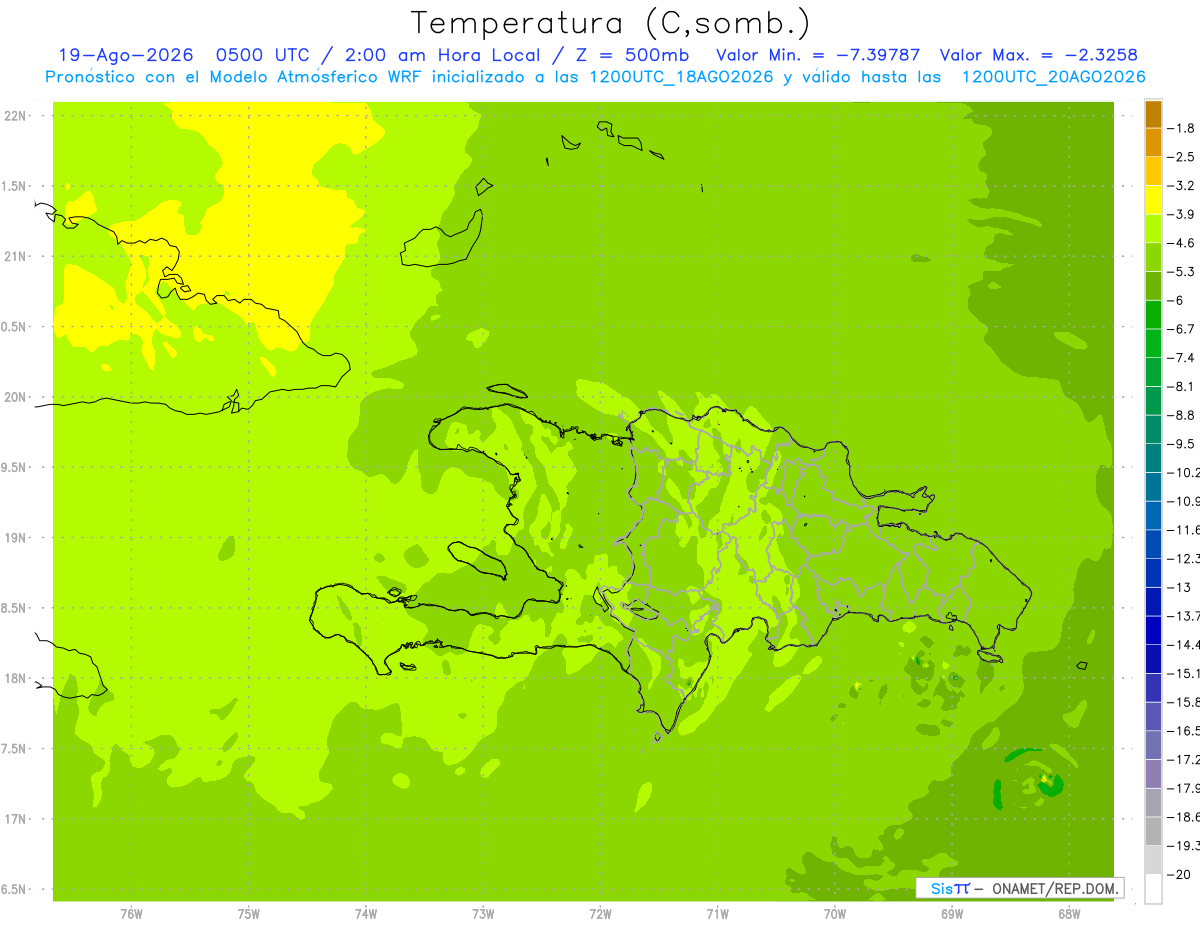1200x927 pixels.
Task: Select the "21N" latitude label
Action: (x=16, y=256)
